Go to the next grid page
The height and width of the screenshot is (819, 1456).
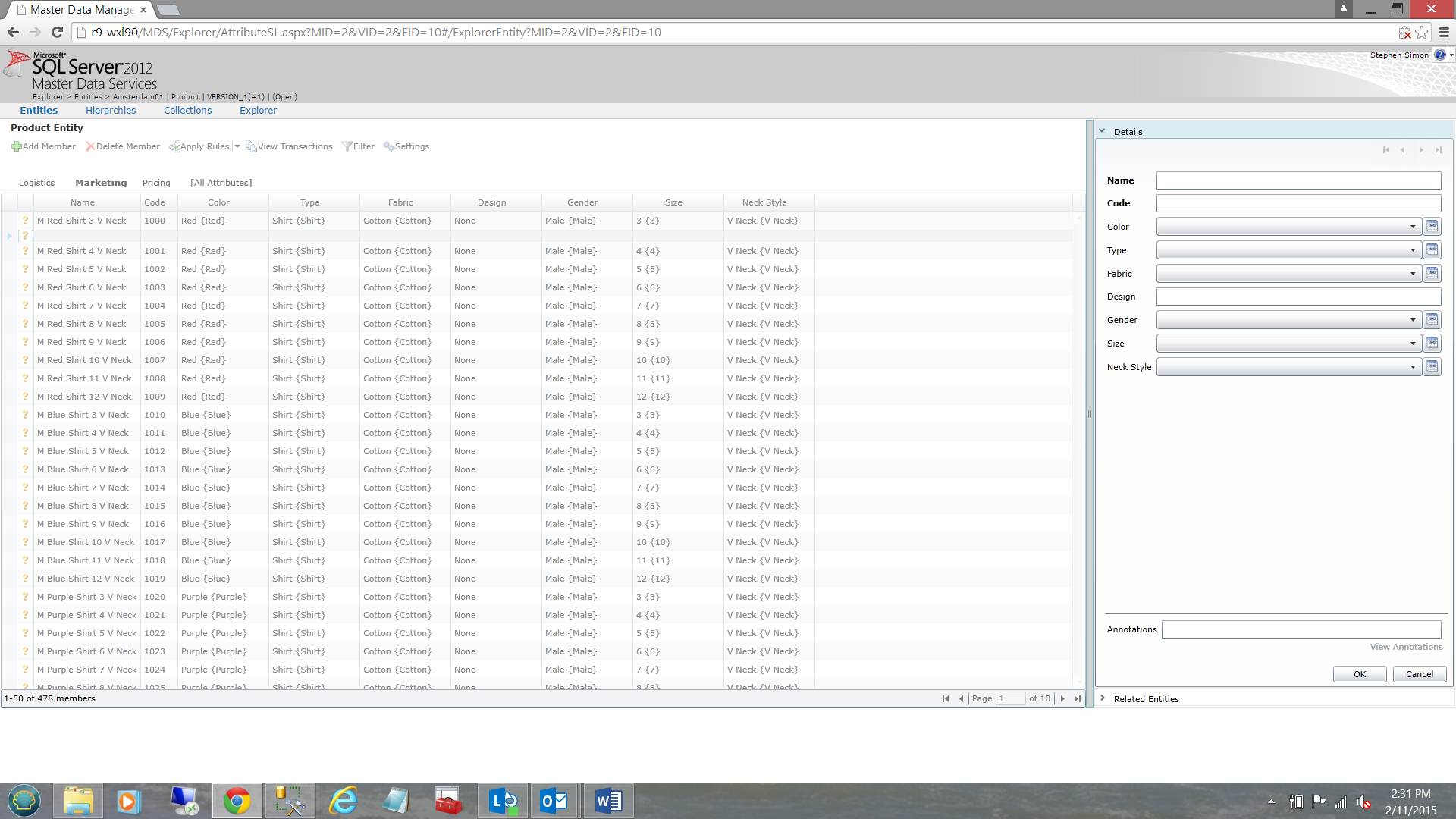pyautogui.click(x=1062, y=698)
